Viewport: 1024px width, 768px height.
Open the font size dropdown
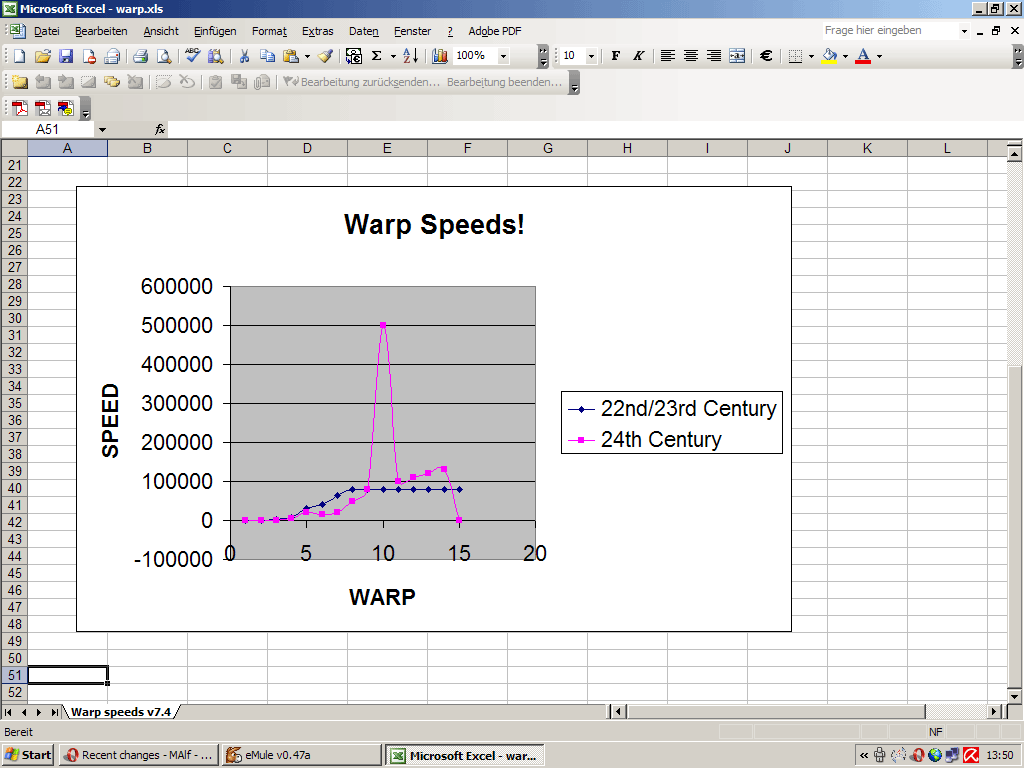(591, 56)
